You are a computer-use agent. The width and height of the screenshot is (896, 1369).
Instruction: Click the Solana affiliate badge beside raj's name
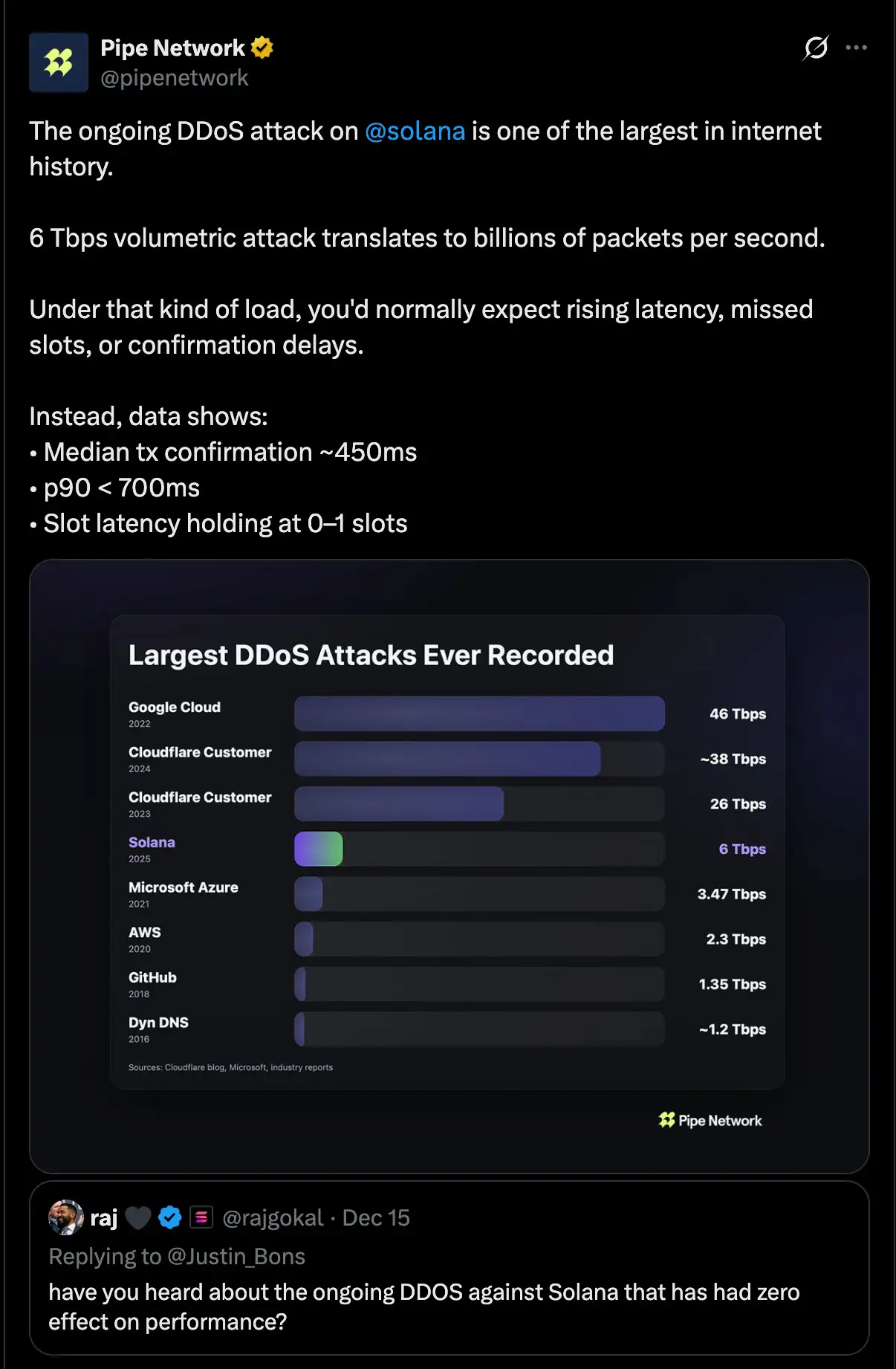pos(200,1217)
